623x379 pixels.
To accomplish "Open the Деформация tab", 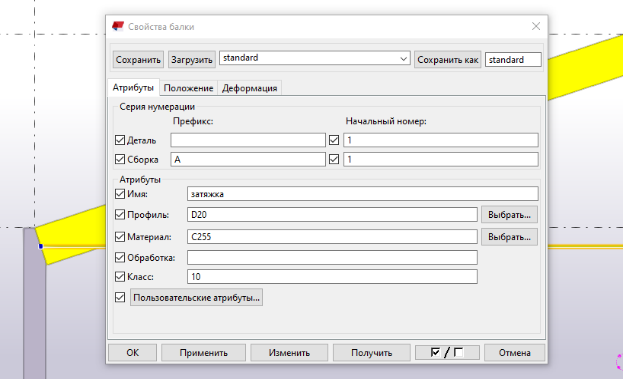I will (250, 88).
